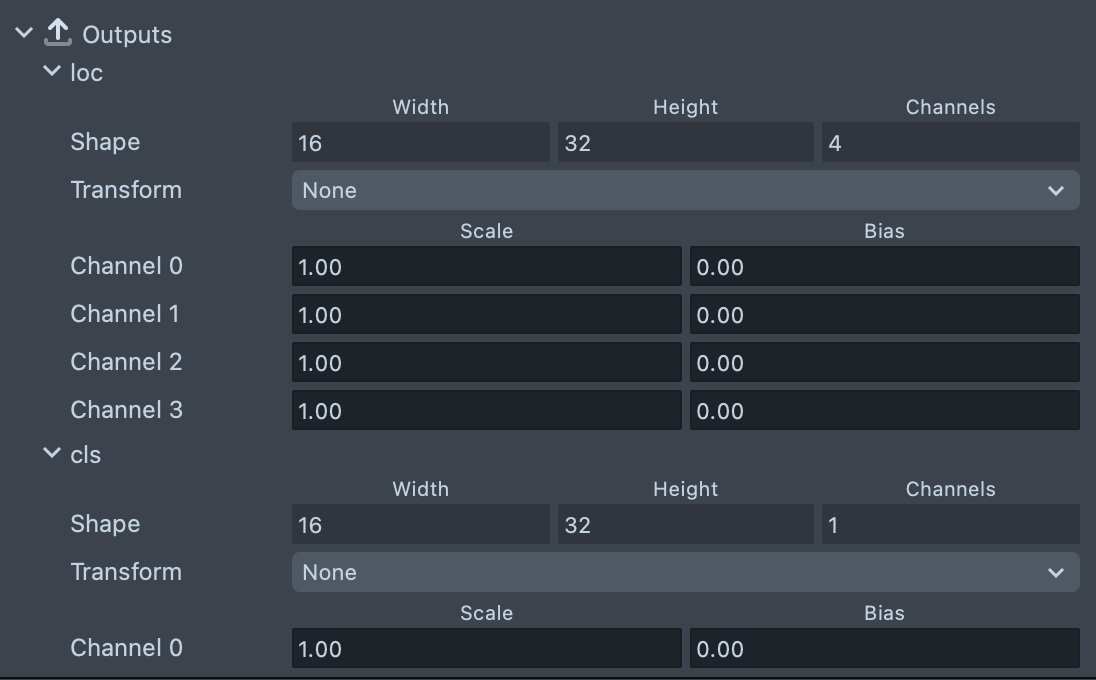Click the loc Shape Channels field
This screenshot has width=1096, height=680.
pos(950,143)
